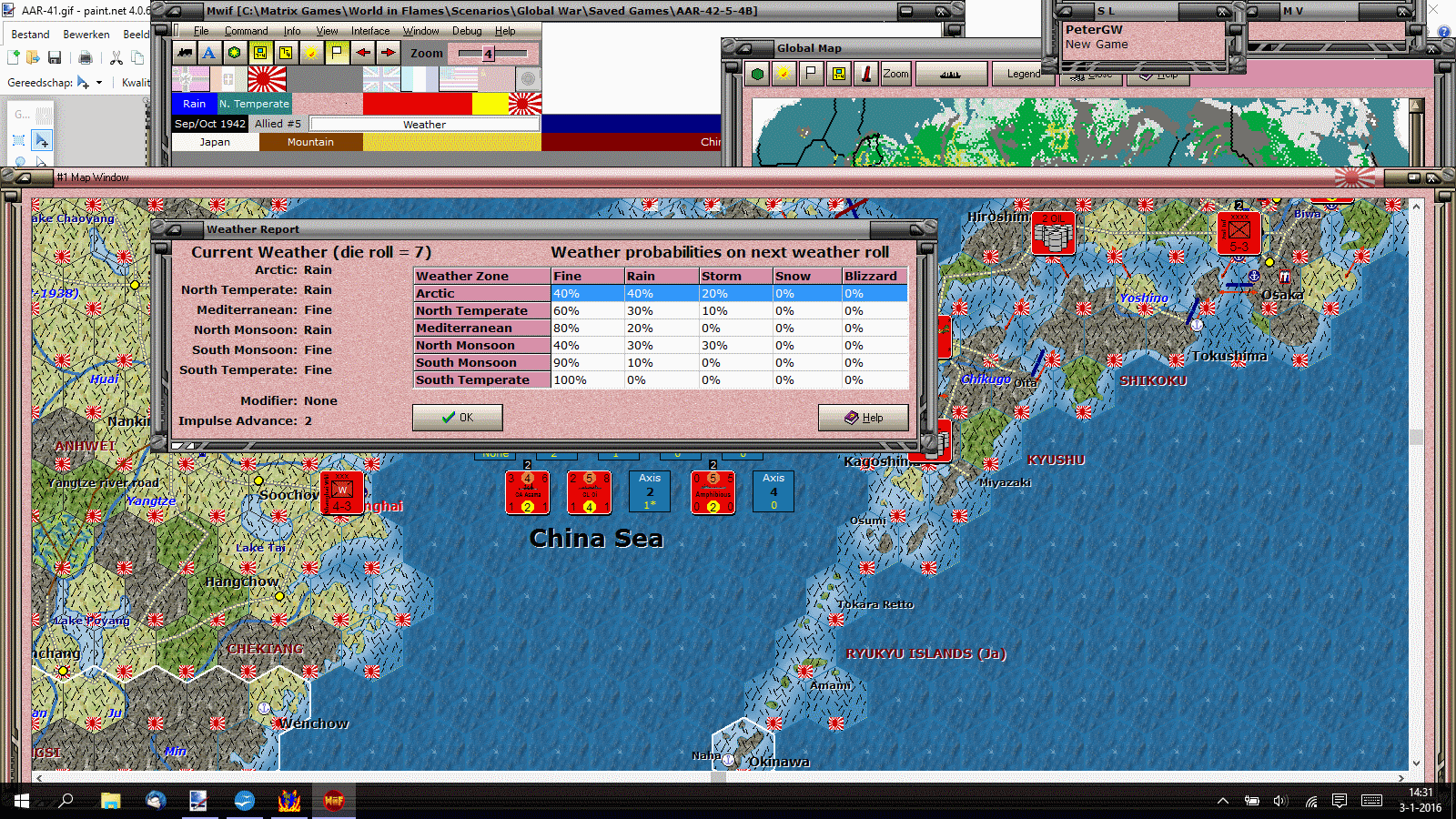Click the small unit counter toolbar icon

pyautogui.click(x=286, y=53)
